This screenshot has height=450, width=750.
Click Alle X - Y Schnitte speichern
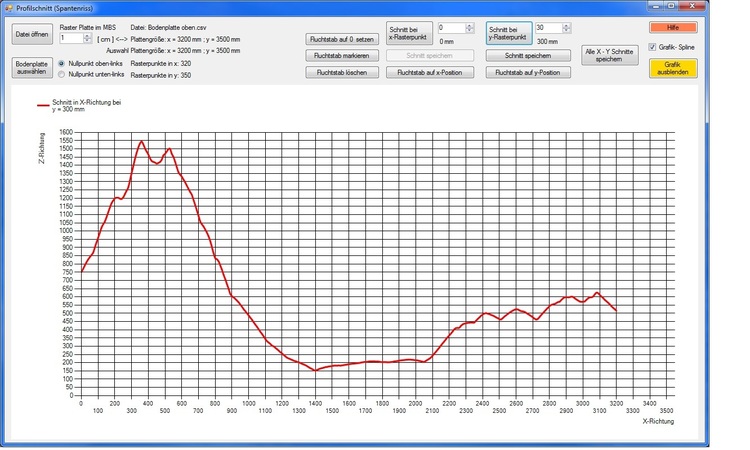tap(610, 55)
